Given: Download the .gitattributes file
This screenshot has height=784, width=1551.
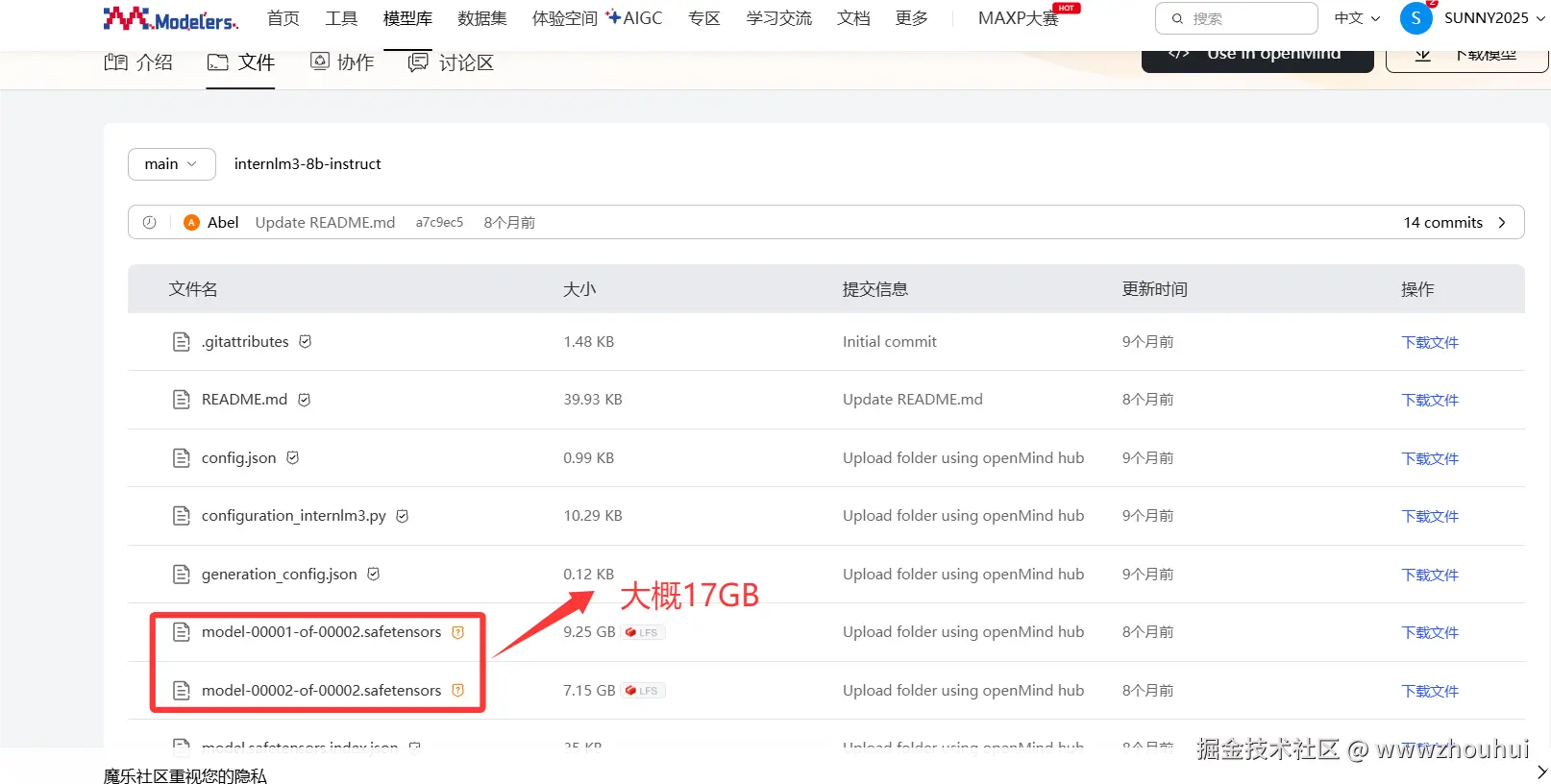Looking at the screenshot, I should tap(1430, 342).
